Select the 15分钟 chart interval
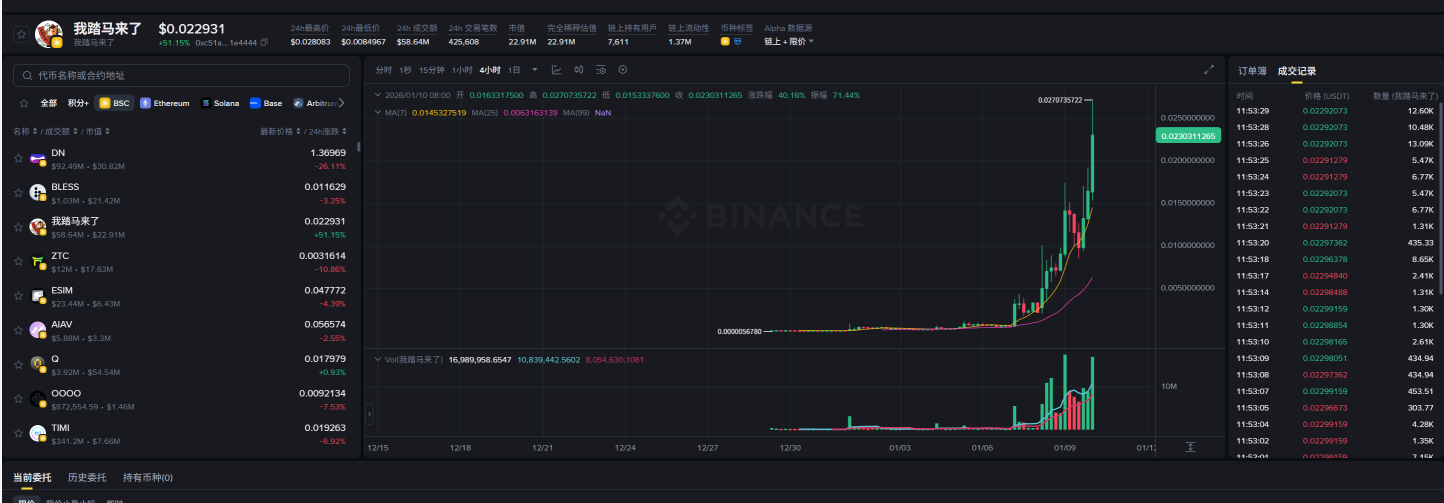Screen dimensions: 1444x503 431,70
